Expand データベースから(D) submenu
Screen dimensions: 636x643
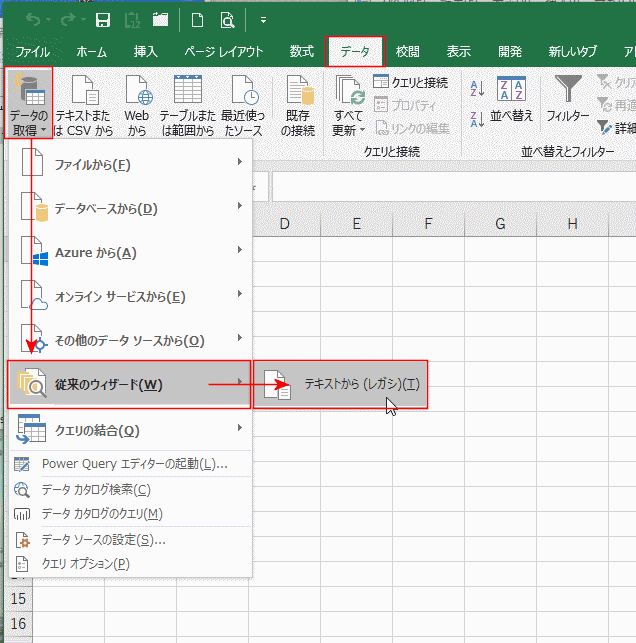[x=130, y=208]
